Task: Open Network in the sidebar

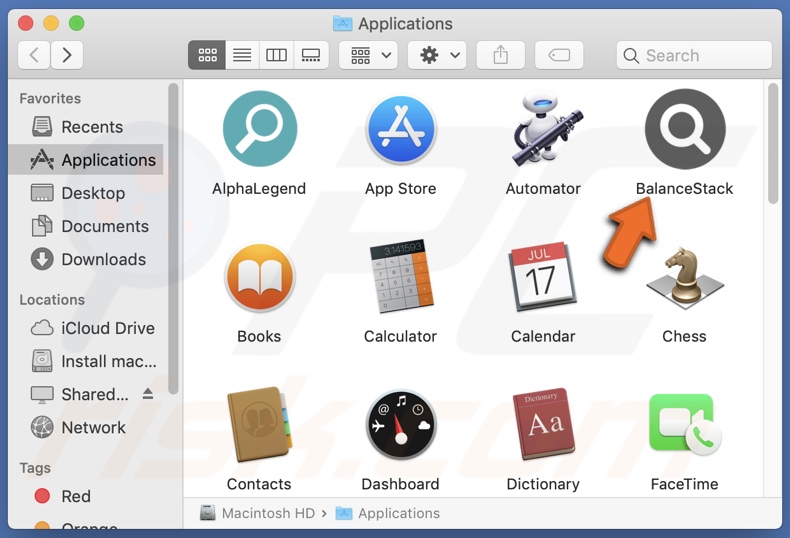Action: (85, 428)
